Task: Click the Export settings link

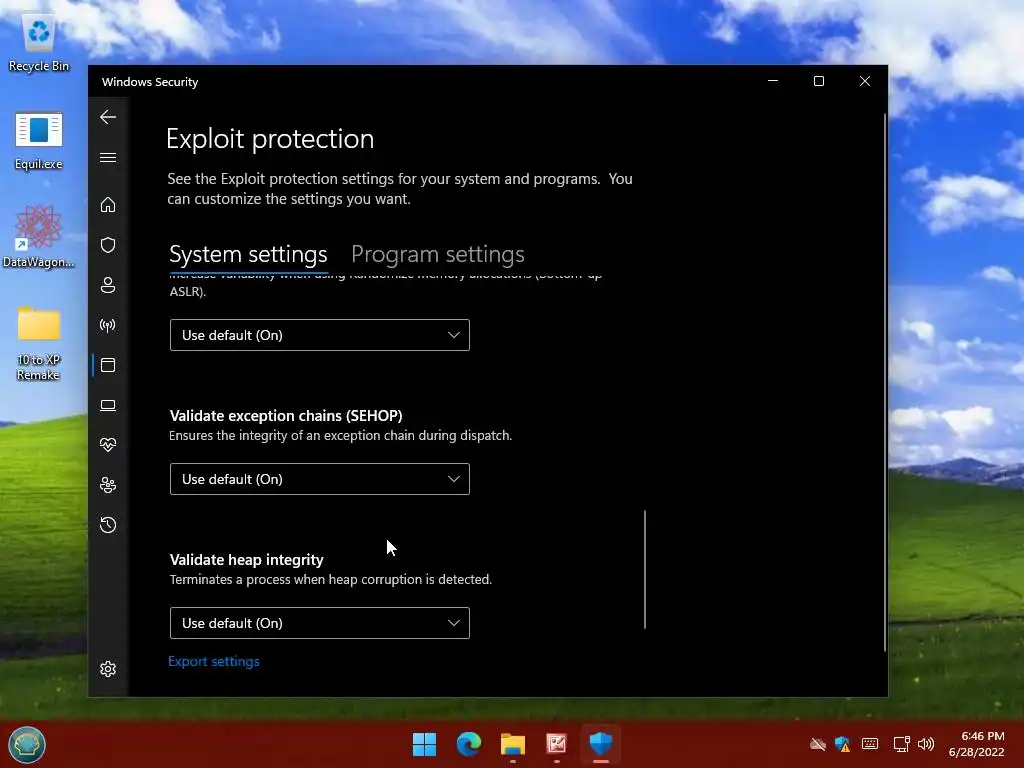Action: point(214,662)
